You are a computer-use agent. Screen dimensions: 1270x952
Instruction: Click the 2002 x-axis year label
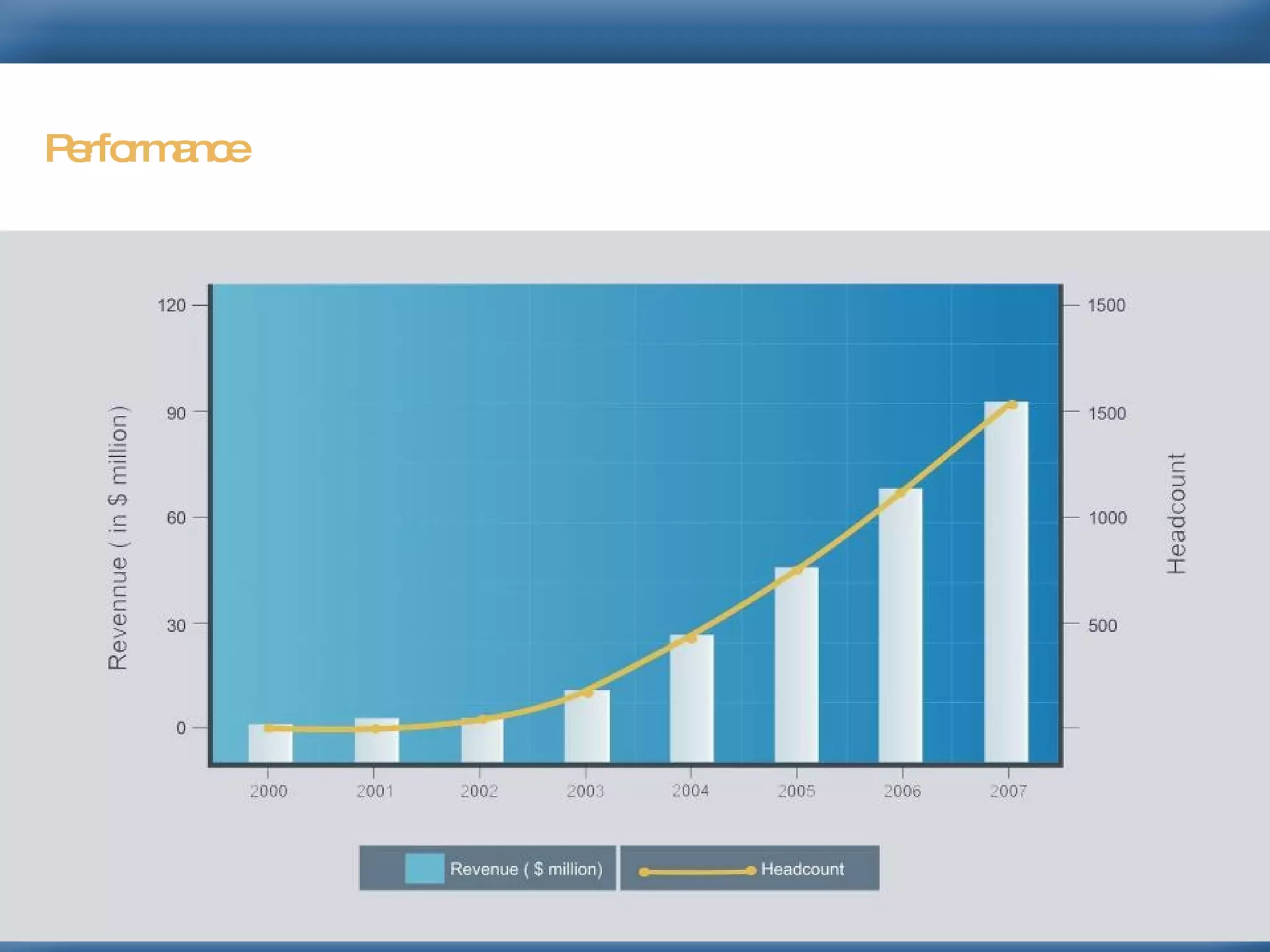[x=479, y=791]
